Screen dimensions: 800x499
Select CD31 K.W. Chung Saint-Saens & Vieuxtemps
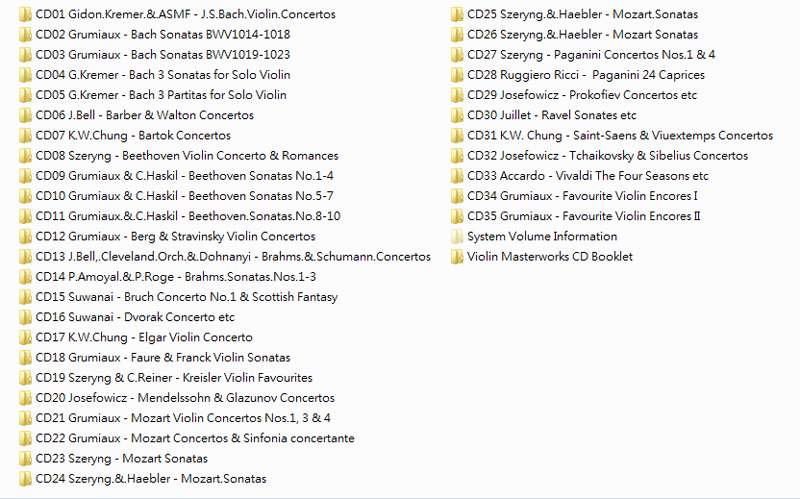point(619,136)
